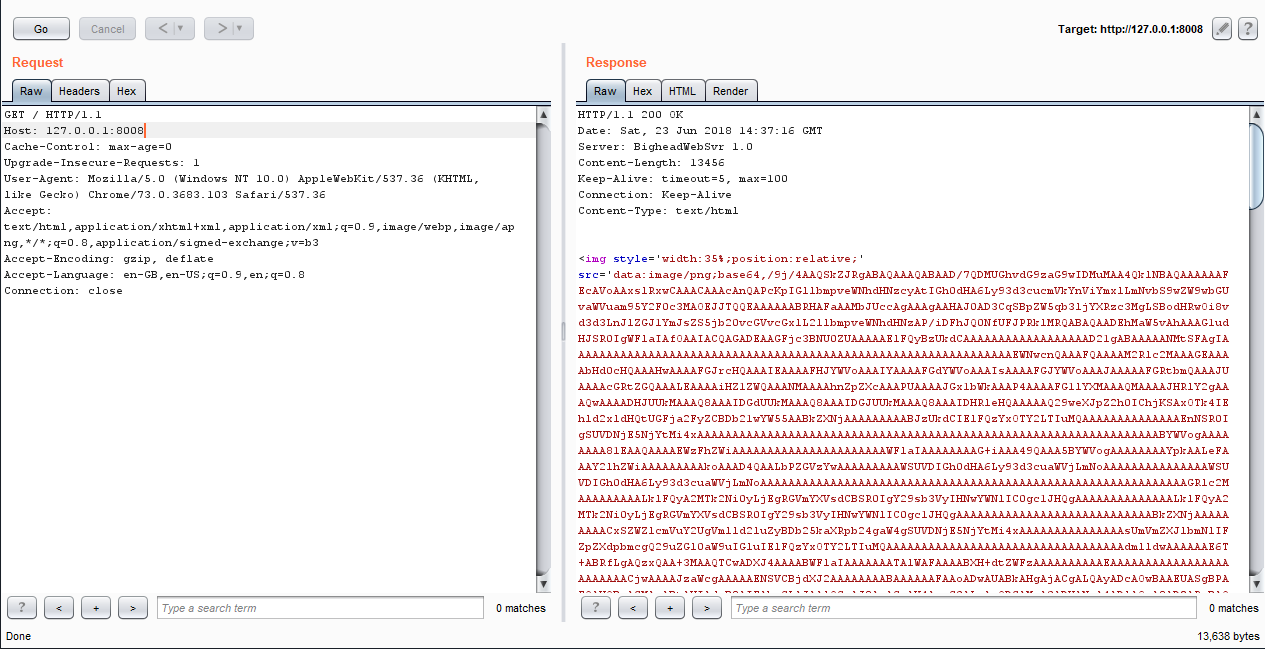Image resolution: width=1265 pixels, height=649 pixels.
Task: Go to previous match in request search
Action: (x=59, y=608)
